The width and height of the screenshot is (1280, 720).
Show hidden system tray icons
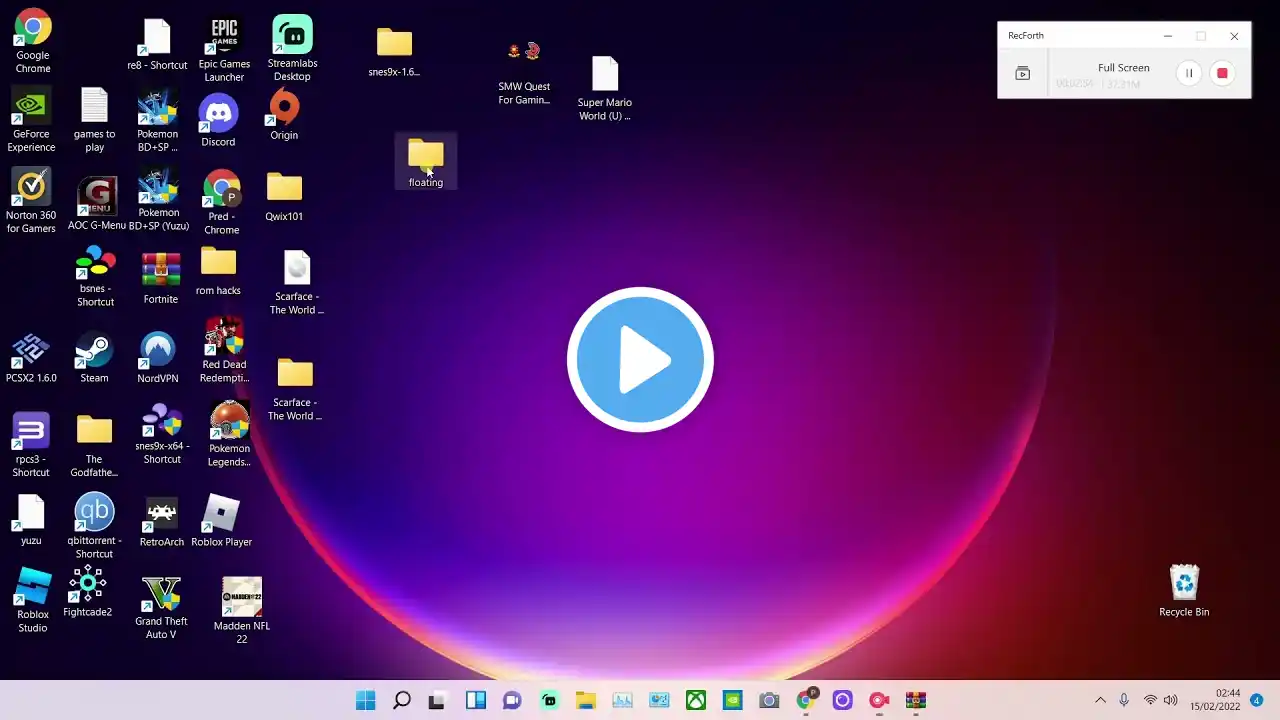tap(1100, 700)
